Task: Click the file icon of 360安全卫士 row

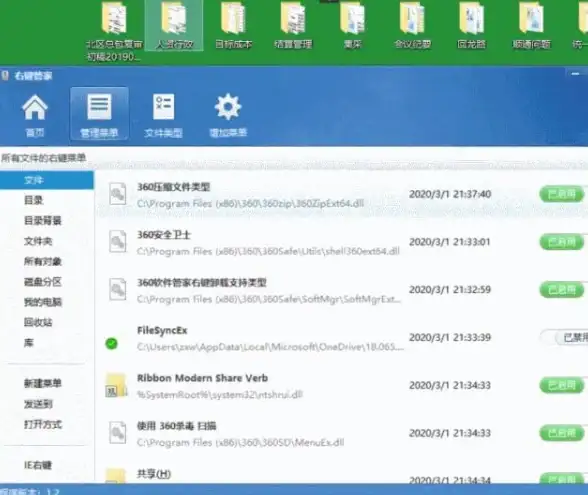Action: click(x=117, y=242)
